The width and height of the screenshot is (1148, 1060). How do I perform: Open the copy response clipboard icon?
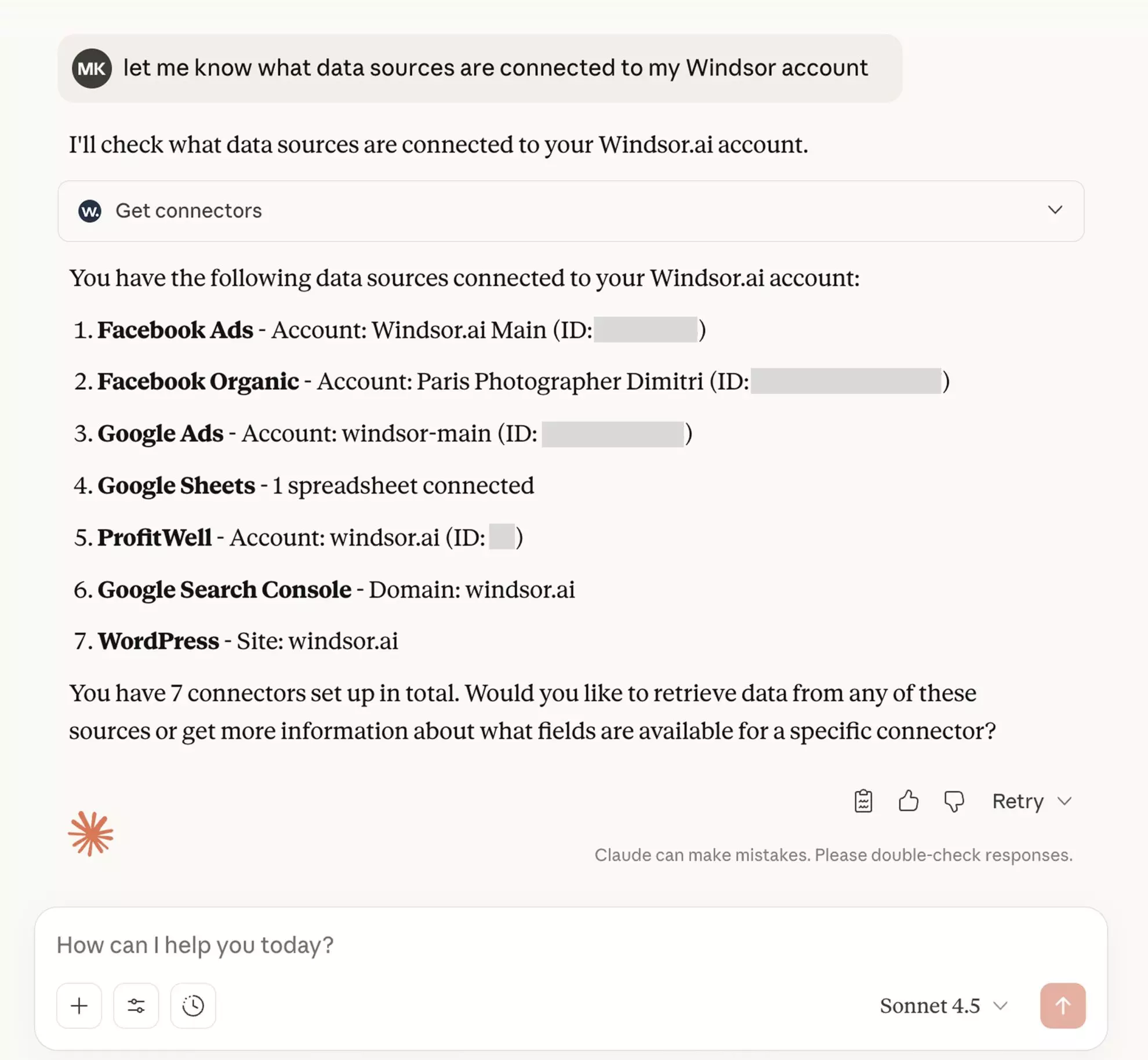point(863,801)
